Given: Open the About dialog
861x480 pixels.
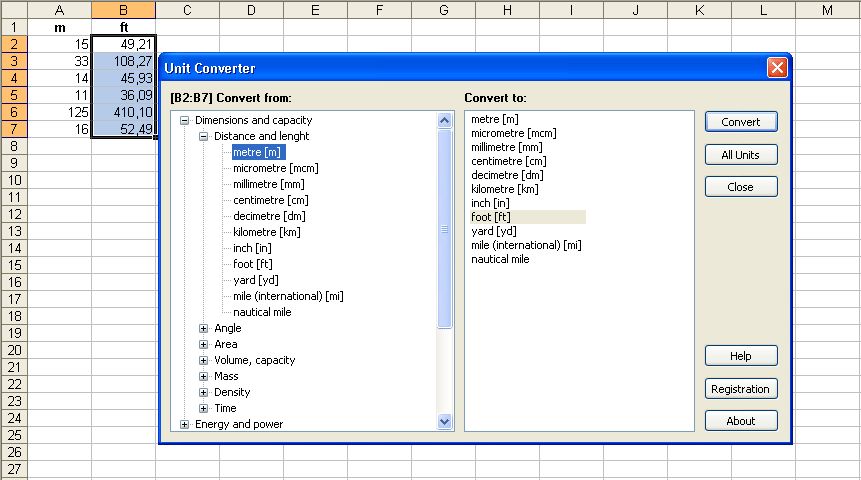Looking at the screenshot, I should (x=741, y=421).
